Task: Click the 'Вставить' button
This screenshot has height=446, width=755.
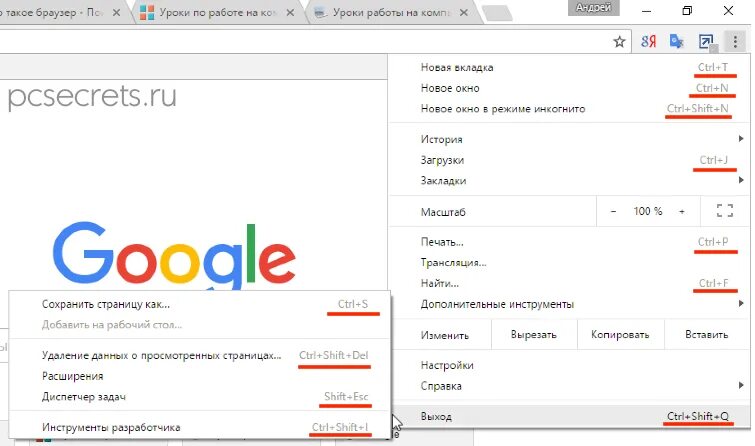Action: pyautogui.click(x=707, y=335)
